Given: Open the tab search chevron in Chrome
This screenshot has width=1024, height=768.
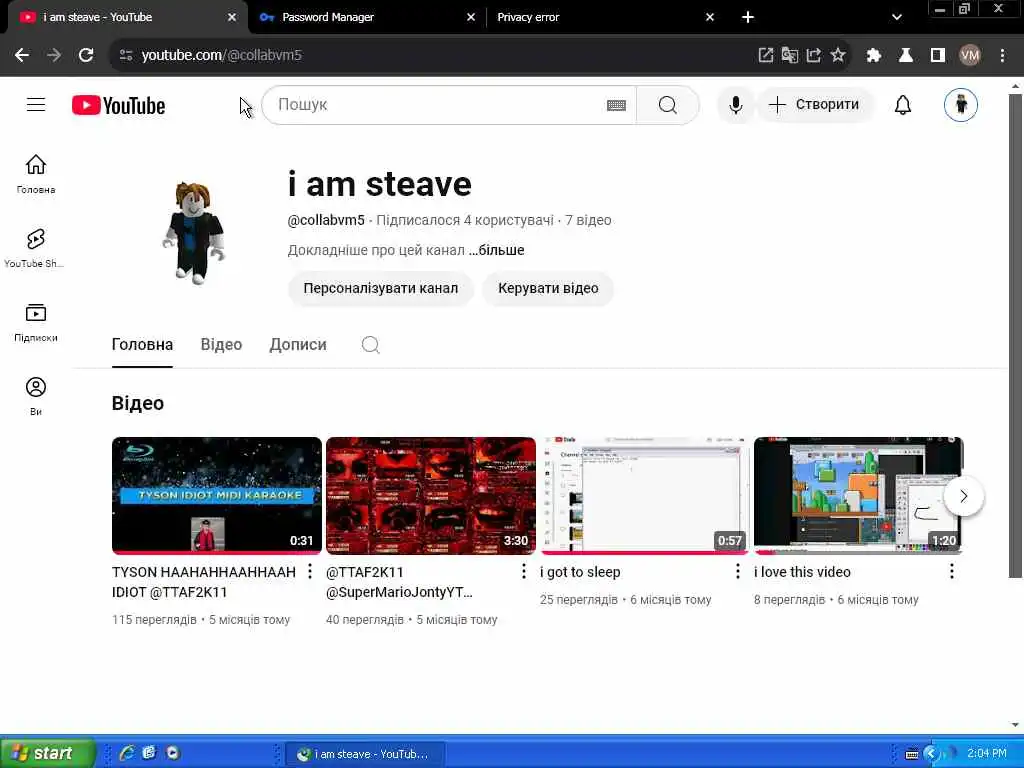Looking at the screenshot, I should pyautogui.click(x=897, y=17).
